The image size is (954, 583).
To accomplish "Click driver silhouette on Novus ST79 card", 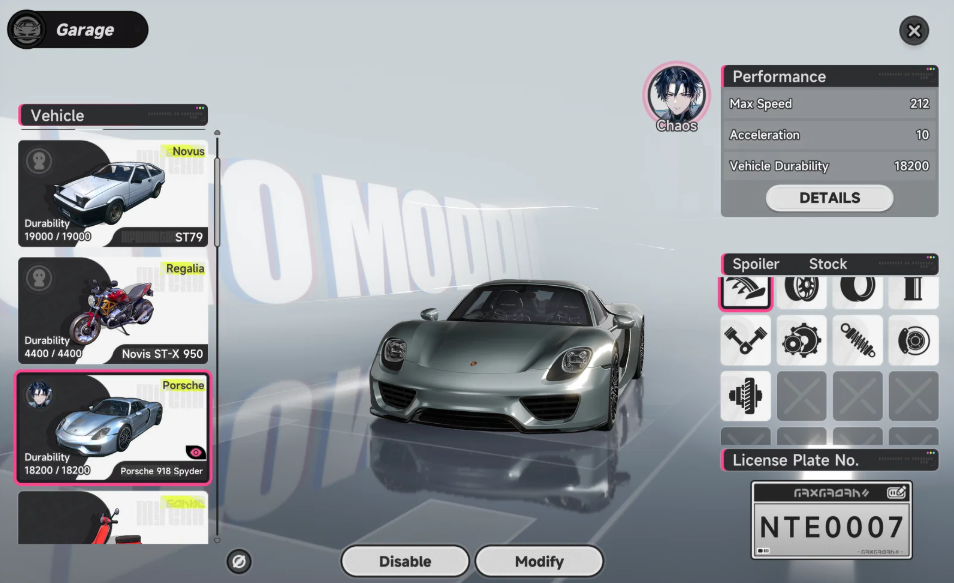I will (x=39, y=161).
